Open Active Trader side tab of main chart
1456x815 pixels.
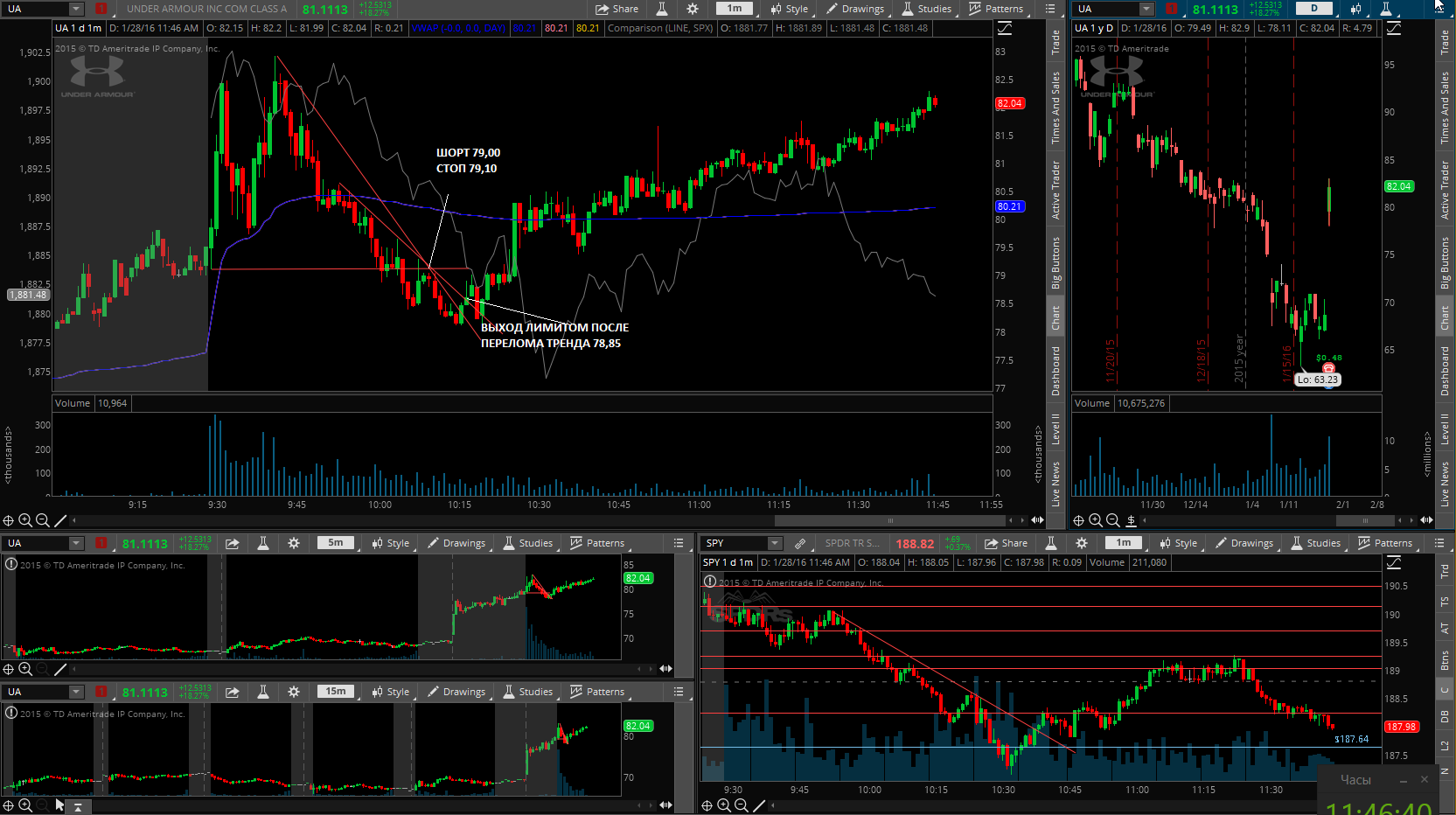click(1055, 190)
